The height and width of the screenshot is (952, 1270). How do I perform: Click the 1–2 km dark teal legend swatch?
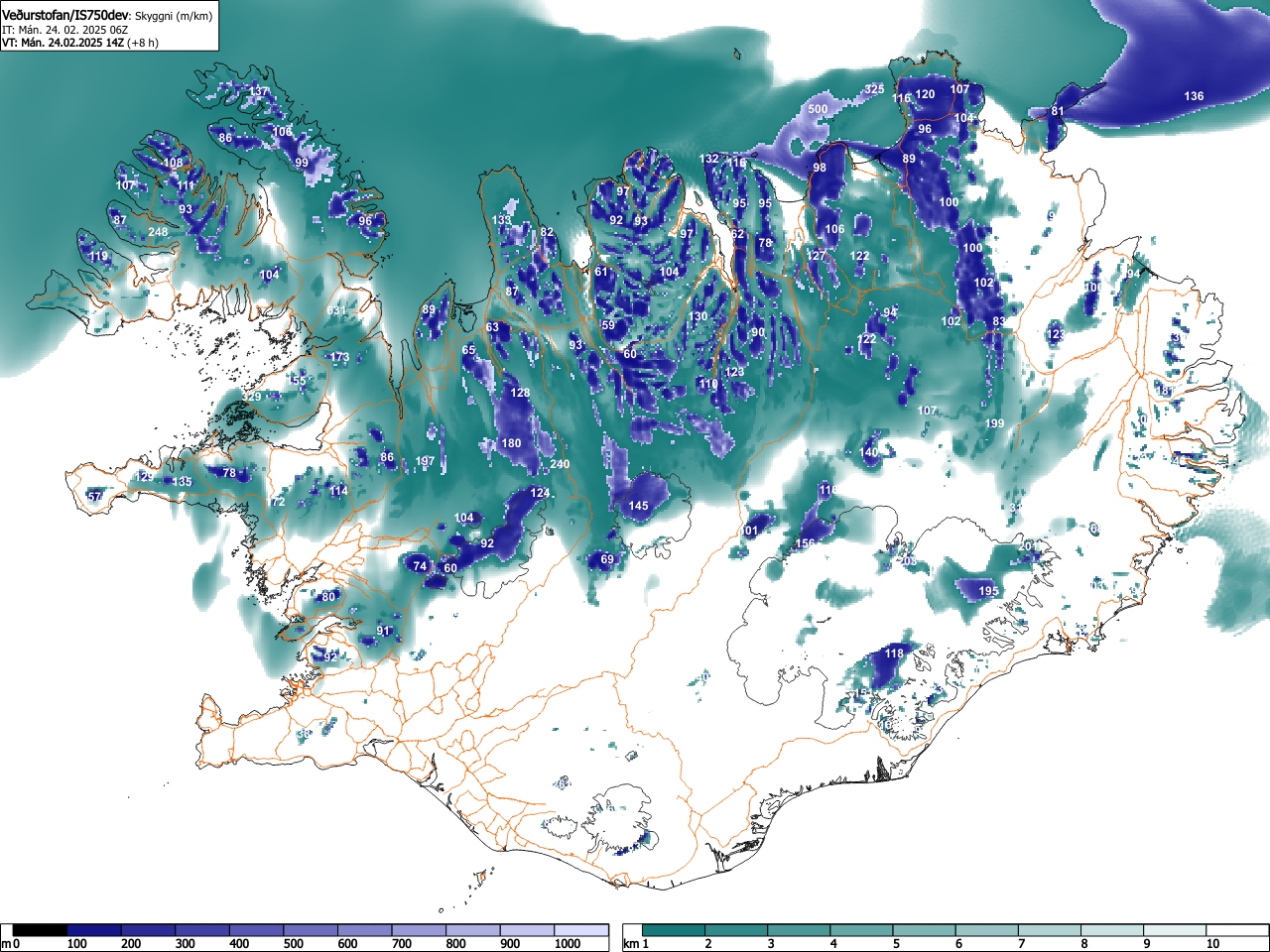[x=675, y=930]
